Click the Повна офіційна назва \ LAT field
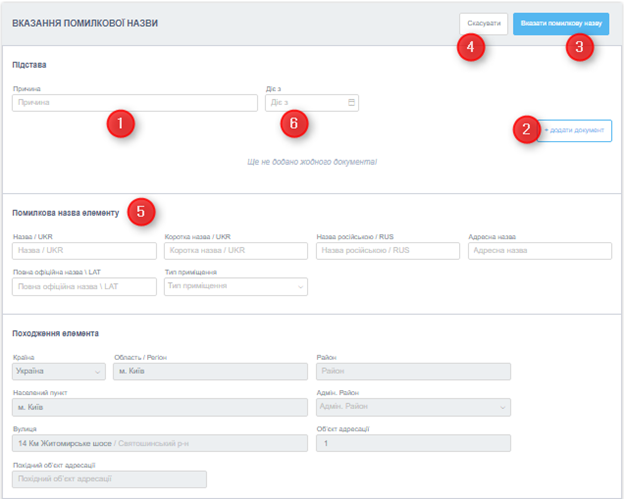624x499 pixels. 84,287
